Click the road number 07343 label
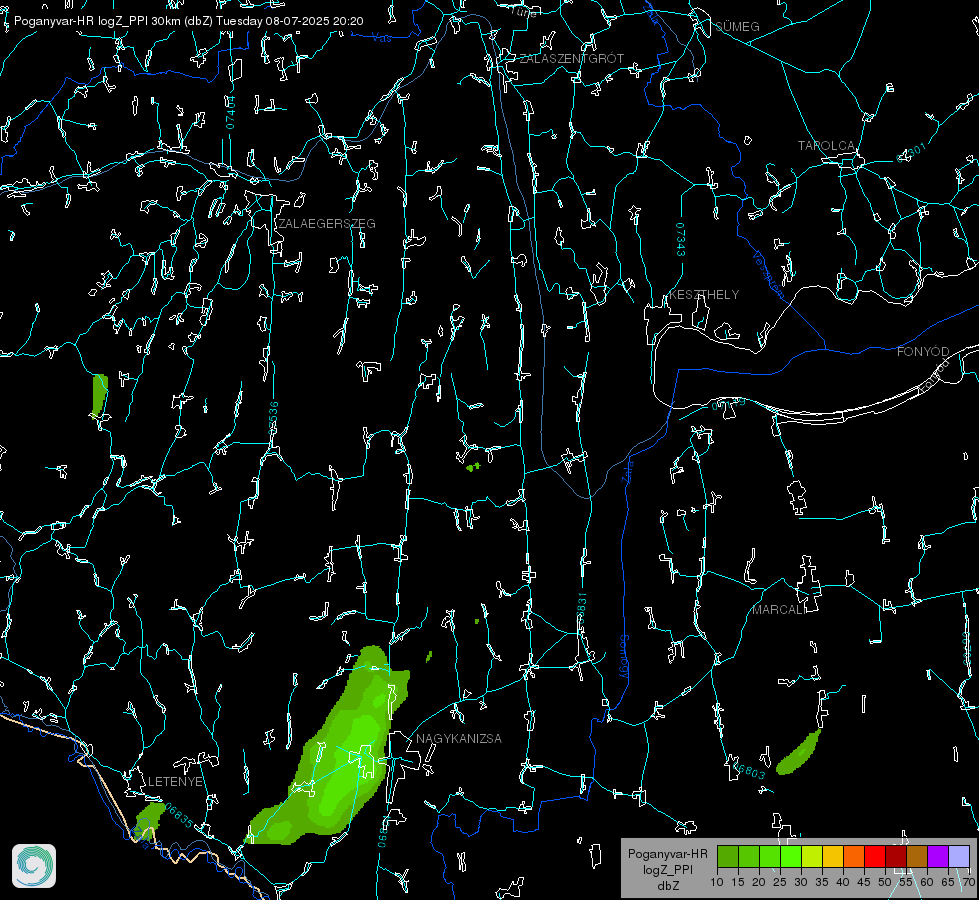Image resolution: width=979 pixels, height=900 pixels. pos(681,239)
